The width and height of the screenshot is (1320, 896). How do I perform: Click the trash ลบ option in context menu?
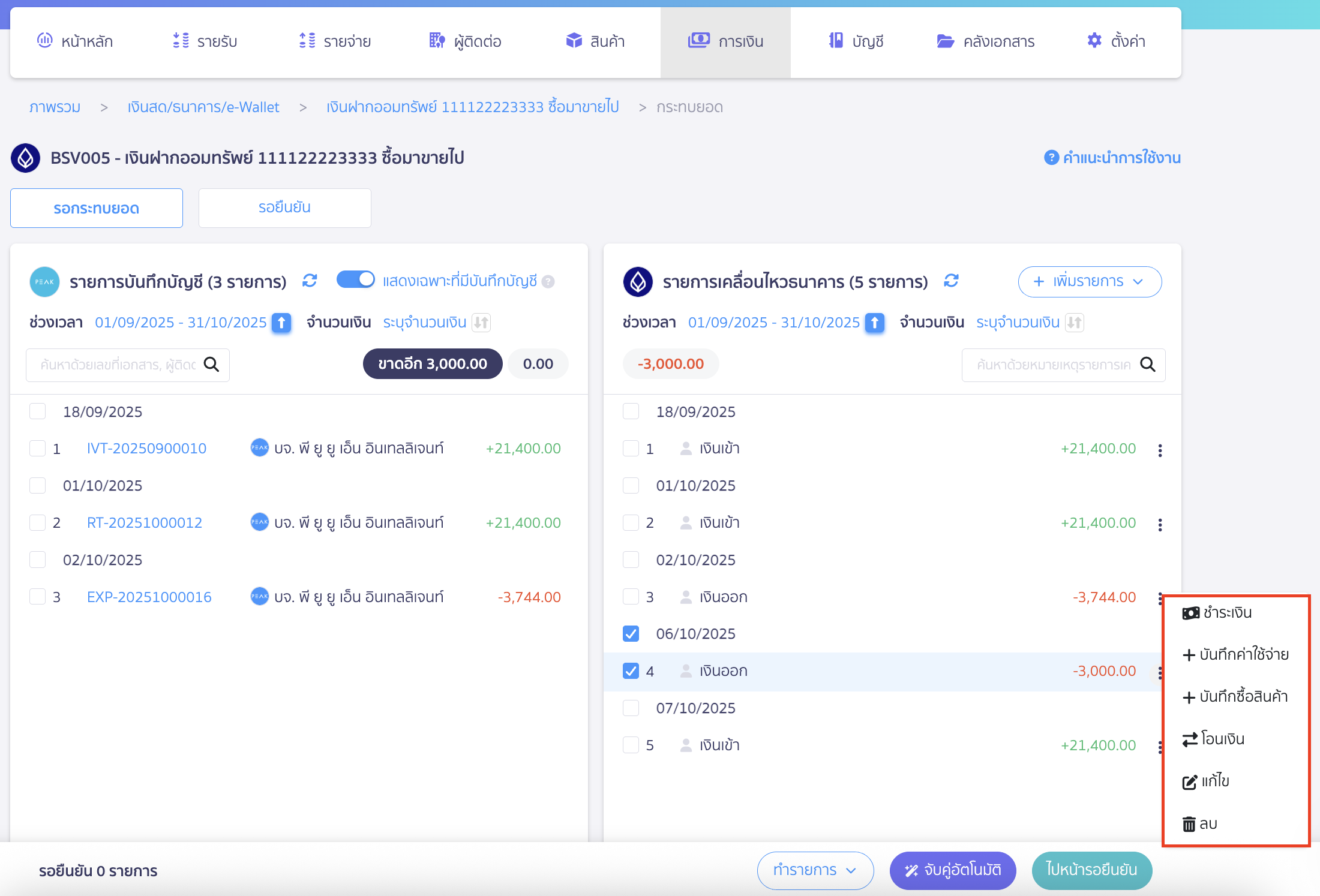1200,824
